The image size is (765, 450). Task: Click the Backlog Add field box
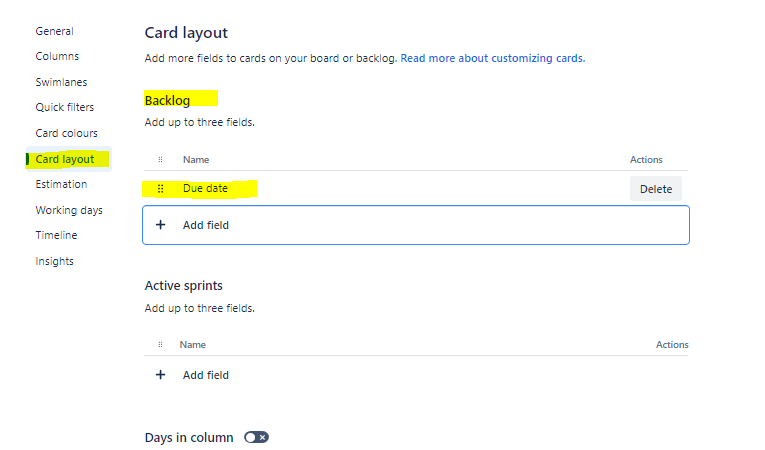415,225
